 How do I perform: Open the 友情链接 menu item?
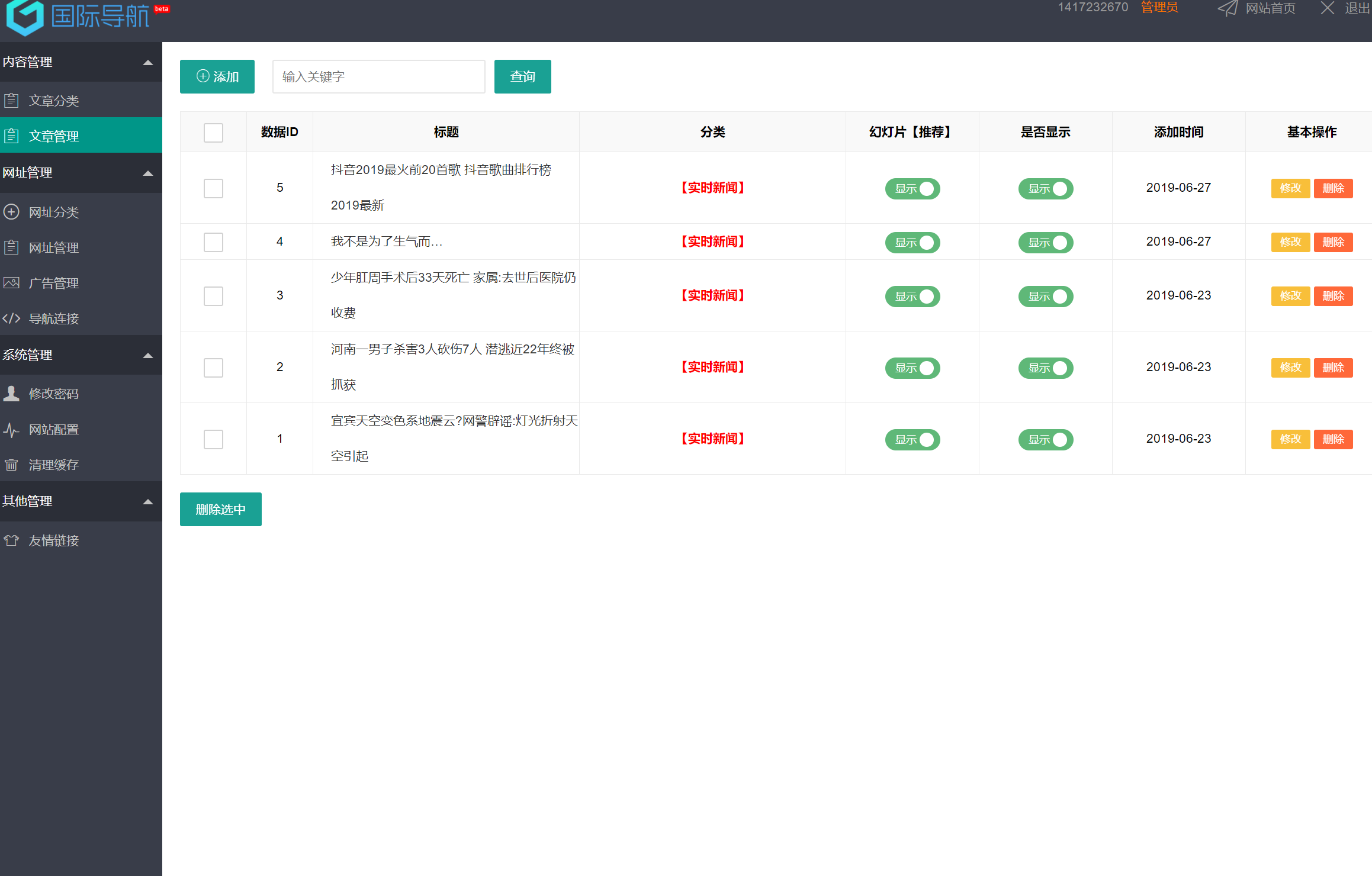tap(53, 540)
